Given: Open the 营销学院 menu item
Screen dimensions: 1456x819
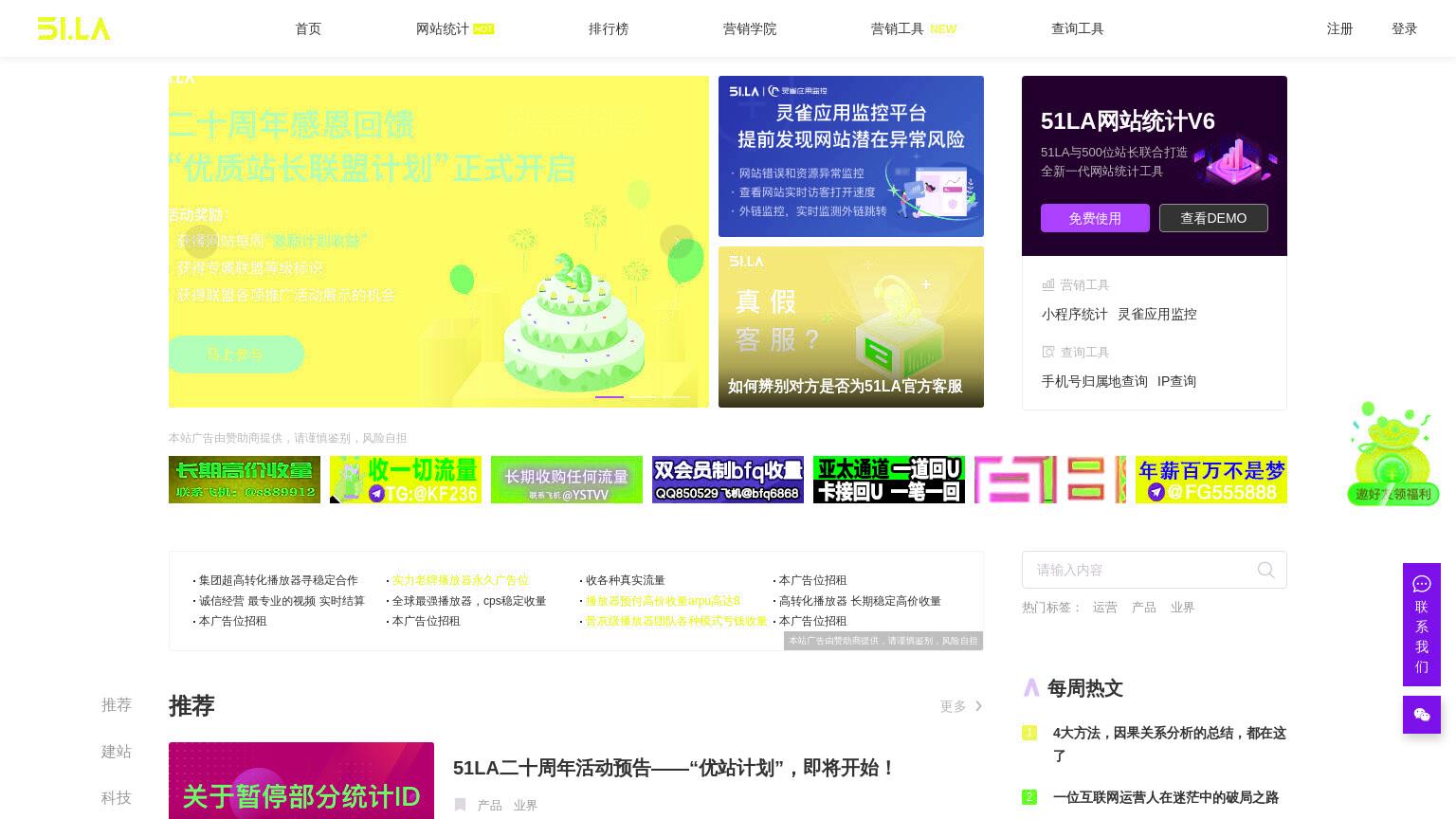Looking at the screenshot, I should coord(750,28).
